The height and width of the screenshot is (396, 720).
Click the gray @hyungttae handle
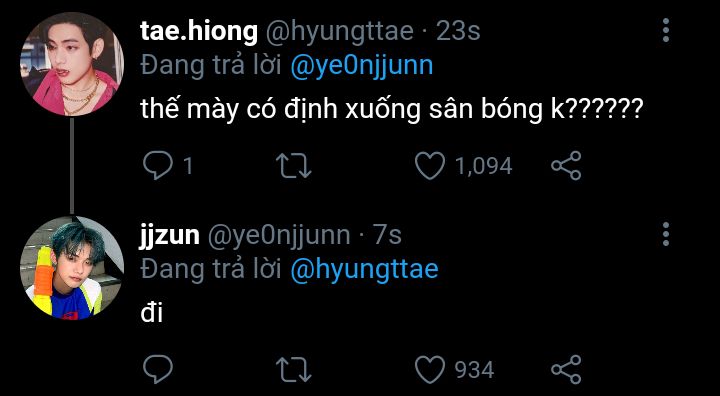tap(340, 33)
